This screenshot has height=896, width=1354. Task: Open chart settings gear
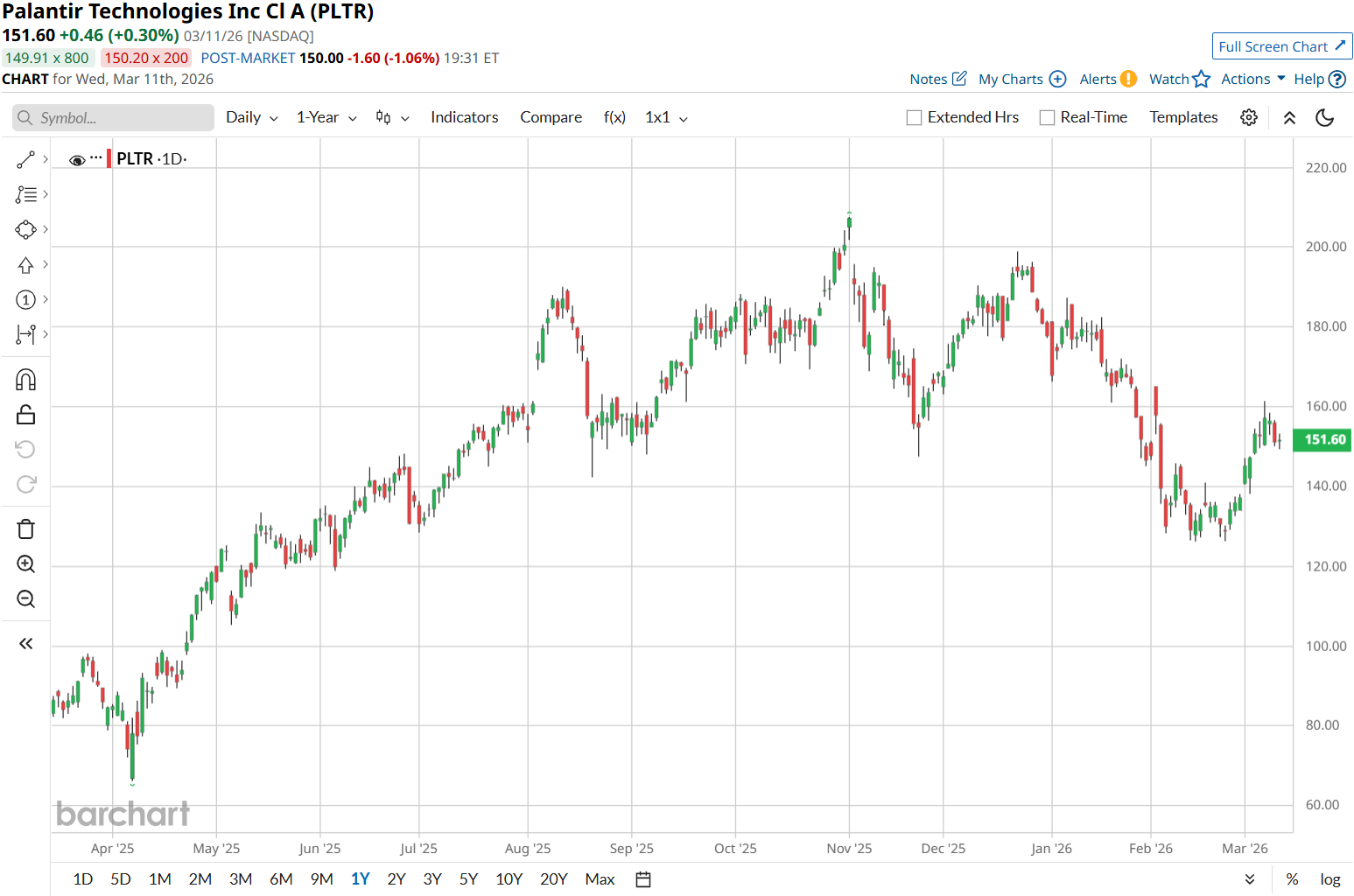pos(1249,117)
